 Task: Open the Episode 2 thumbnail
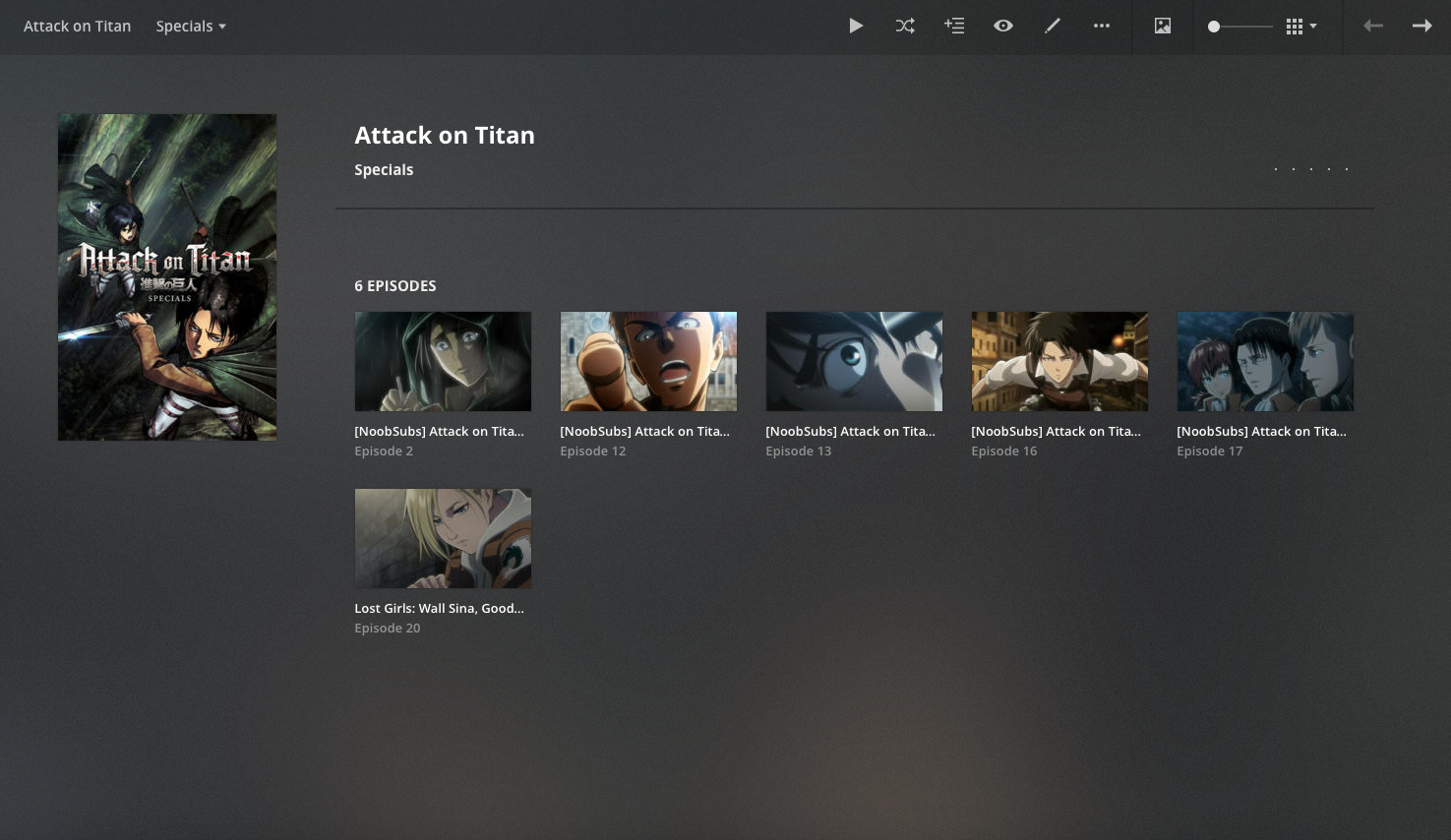443,361
